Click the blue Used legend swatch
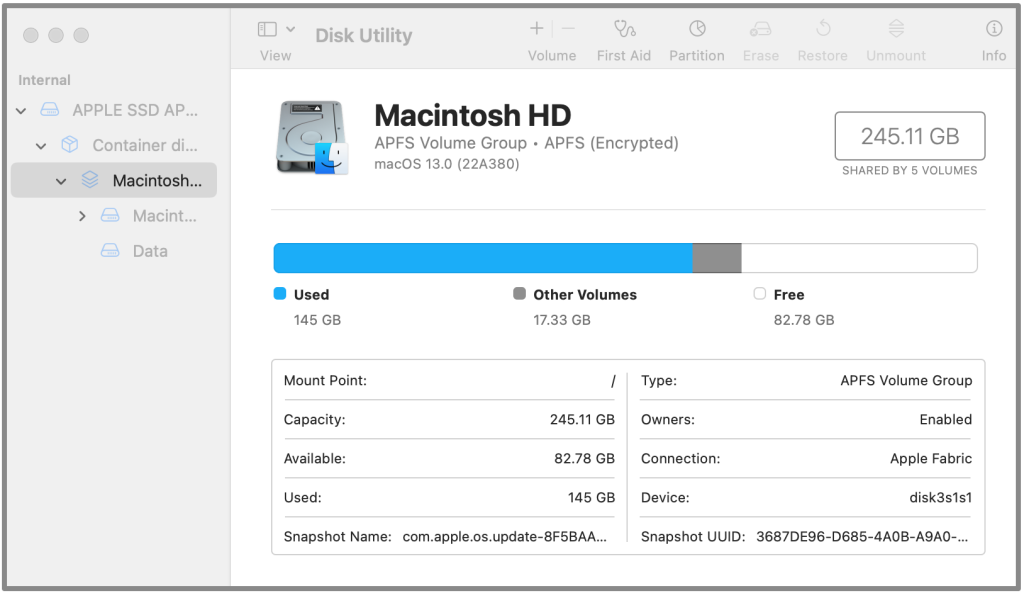The image size is (1024, 593). (x=280, y=293)
